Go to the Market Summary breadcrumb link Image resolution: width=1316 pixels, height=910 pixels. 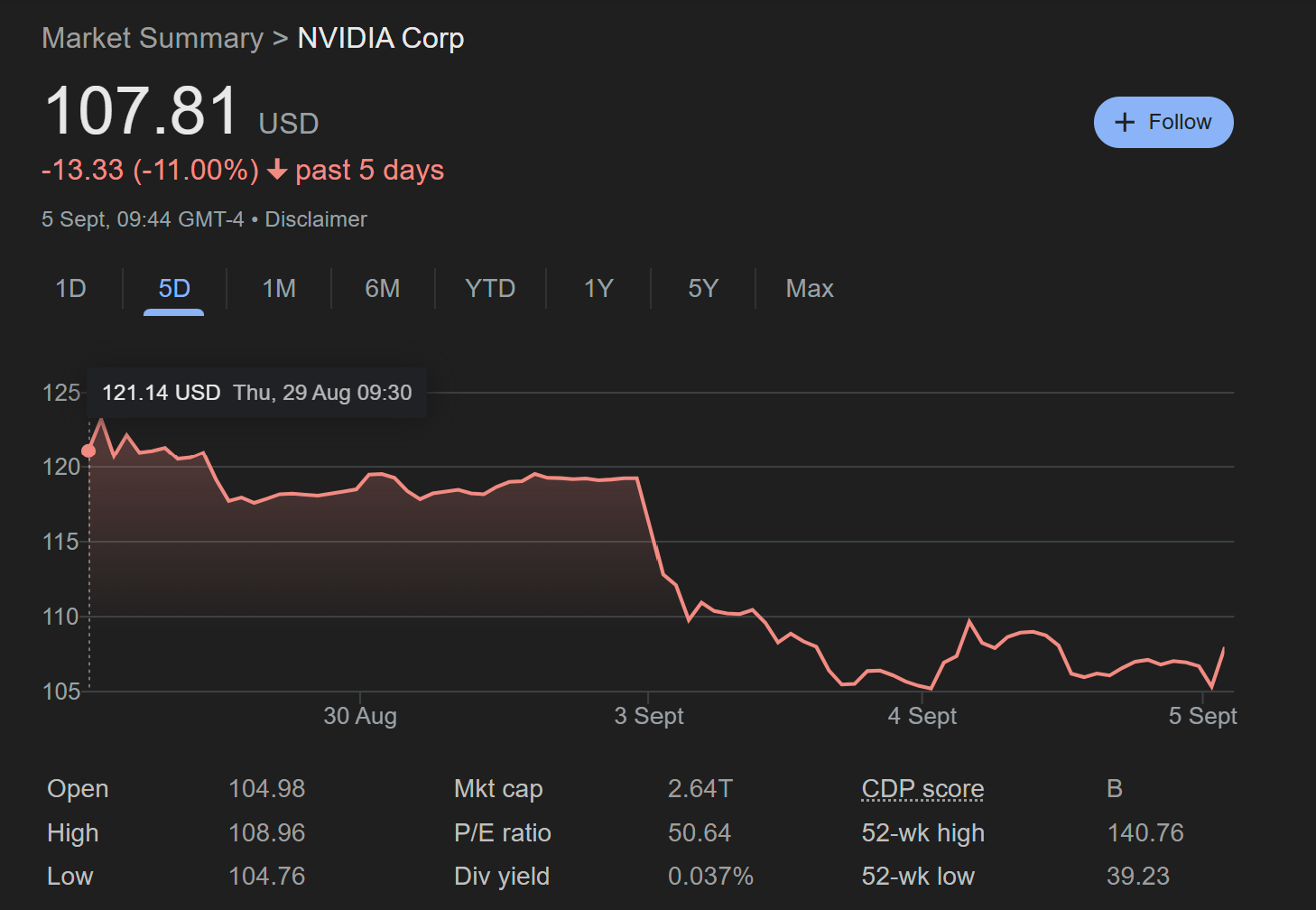153,39
